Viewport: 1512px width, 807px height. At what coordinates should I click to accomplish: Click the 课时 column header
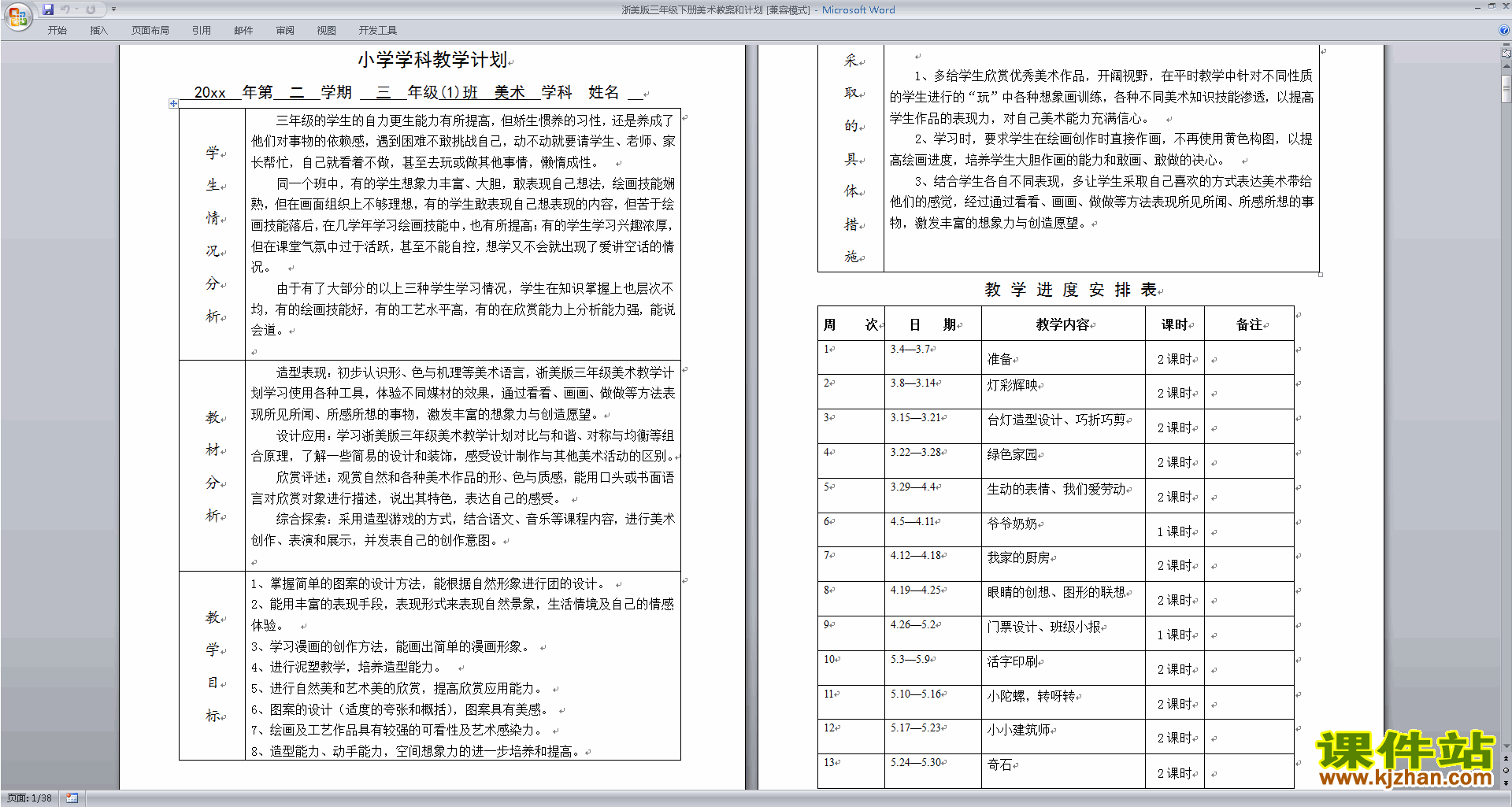(x=1174, y=324)
